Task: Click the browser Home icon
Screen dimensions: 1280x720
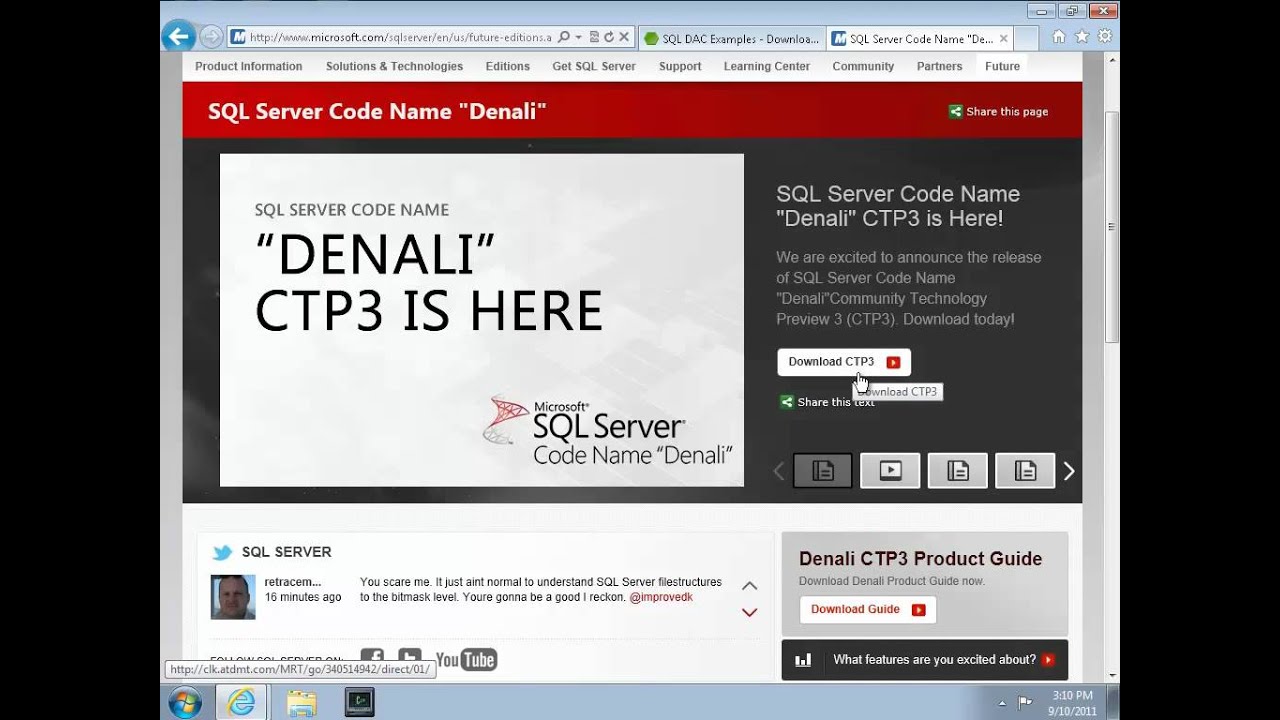Action: click(x=1059, y=37)
